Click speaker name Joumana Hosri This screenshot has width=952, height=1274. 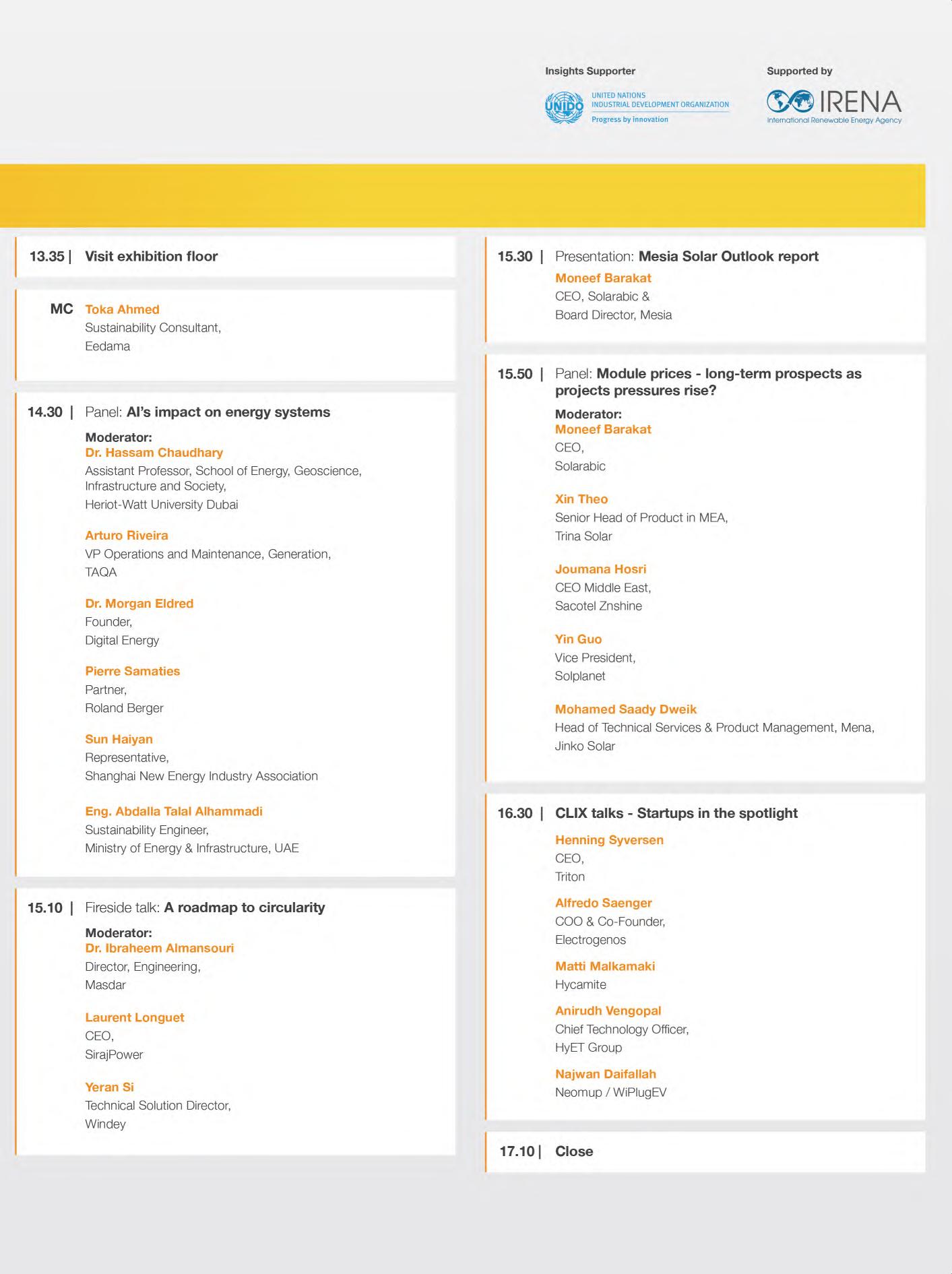point(601,569)
